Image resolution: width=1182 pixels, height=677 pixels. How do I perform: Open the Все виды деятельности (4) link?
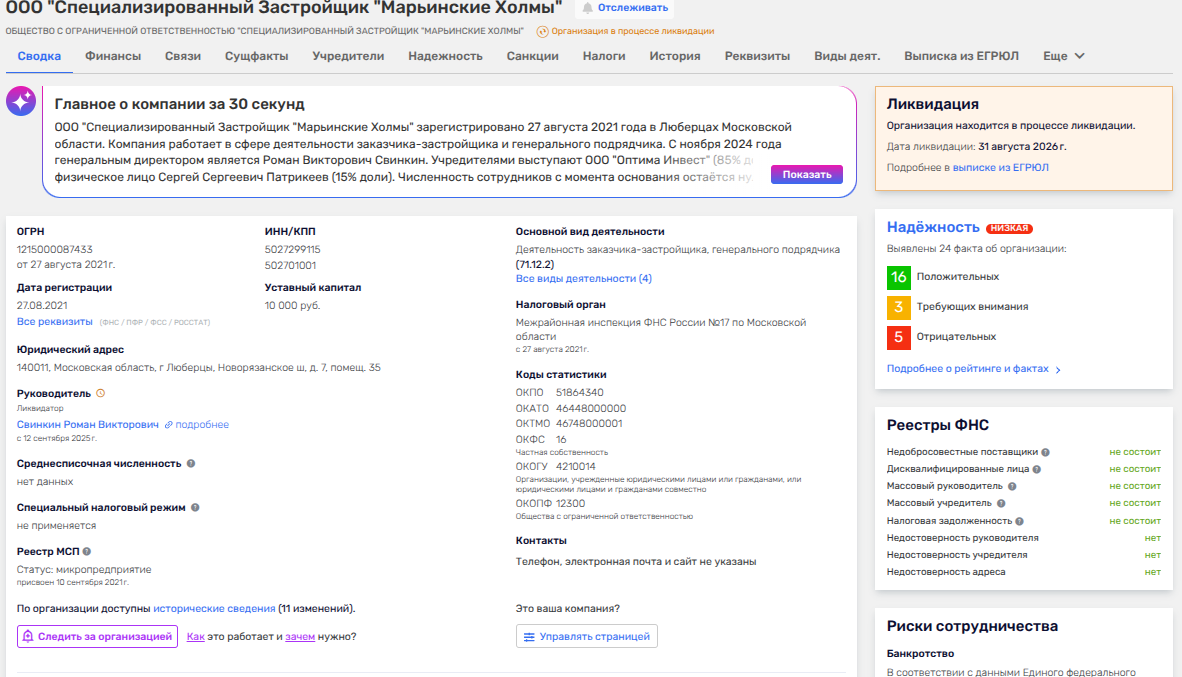583,278
